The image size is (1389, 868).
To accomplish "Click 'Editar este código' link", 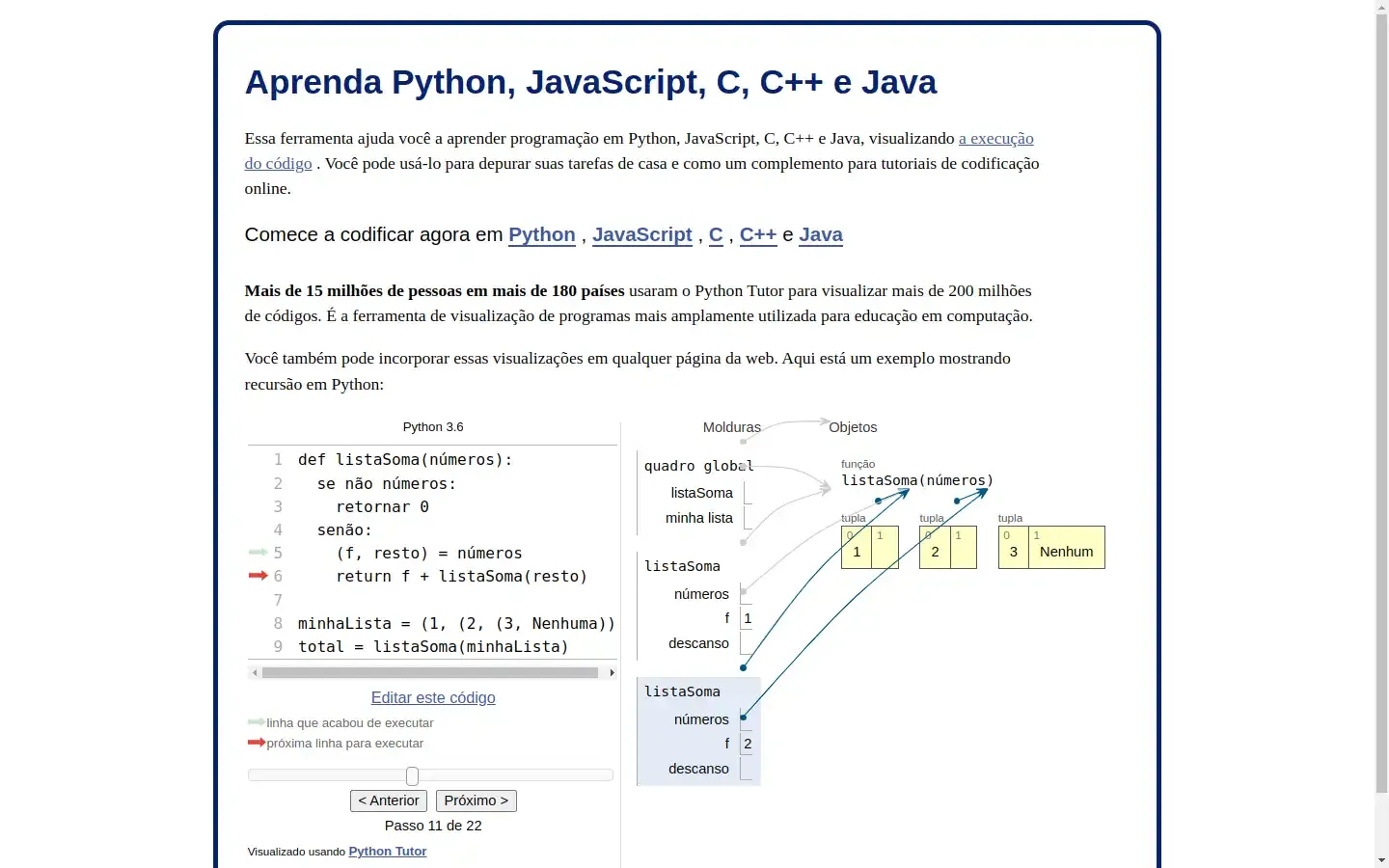I will 433,698.
